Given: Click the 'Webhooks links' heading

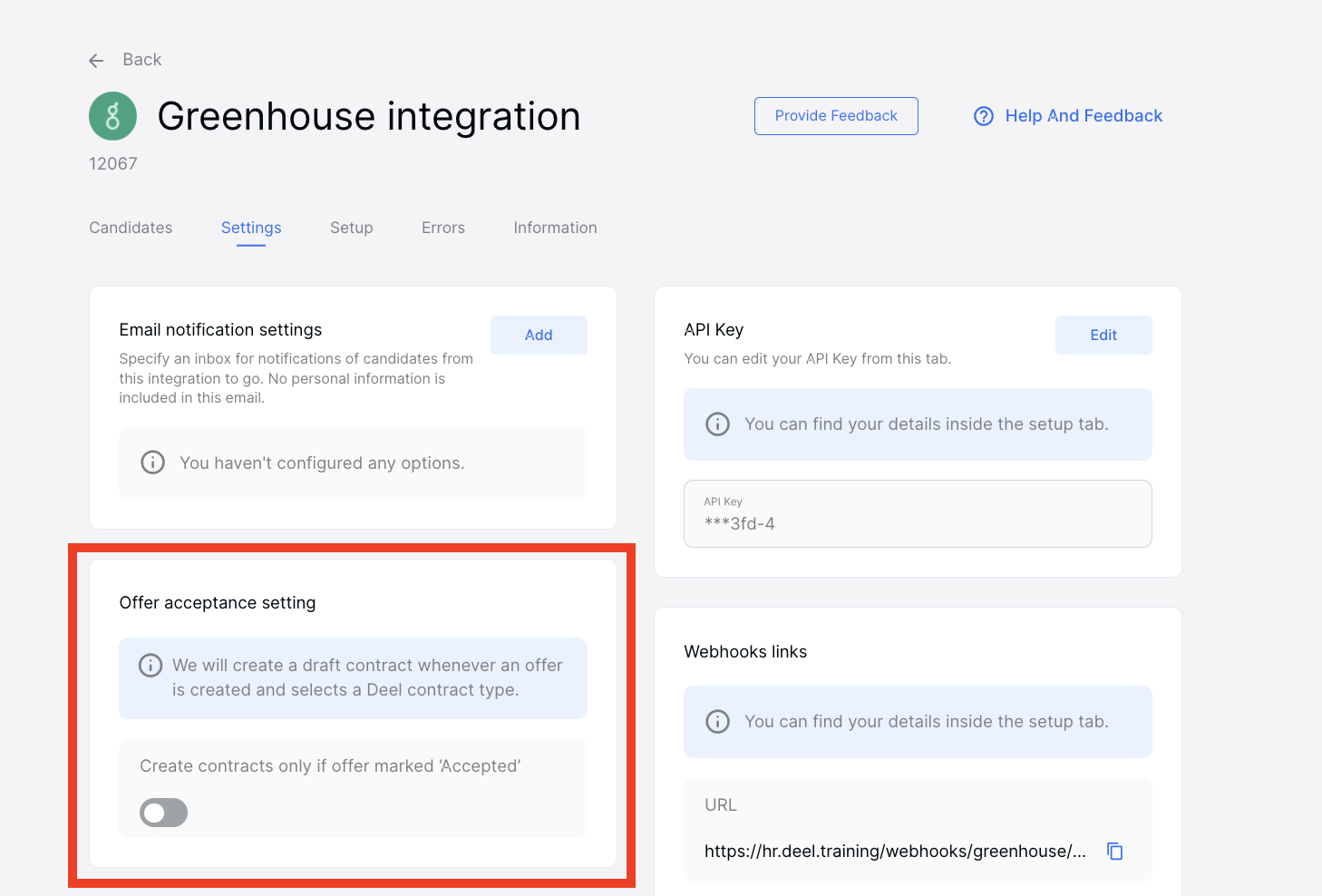Looking at the screenshot, I should (745, 652).
